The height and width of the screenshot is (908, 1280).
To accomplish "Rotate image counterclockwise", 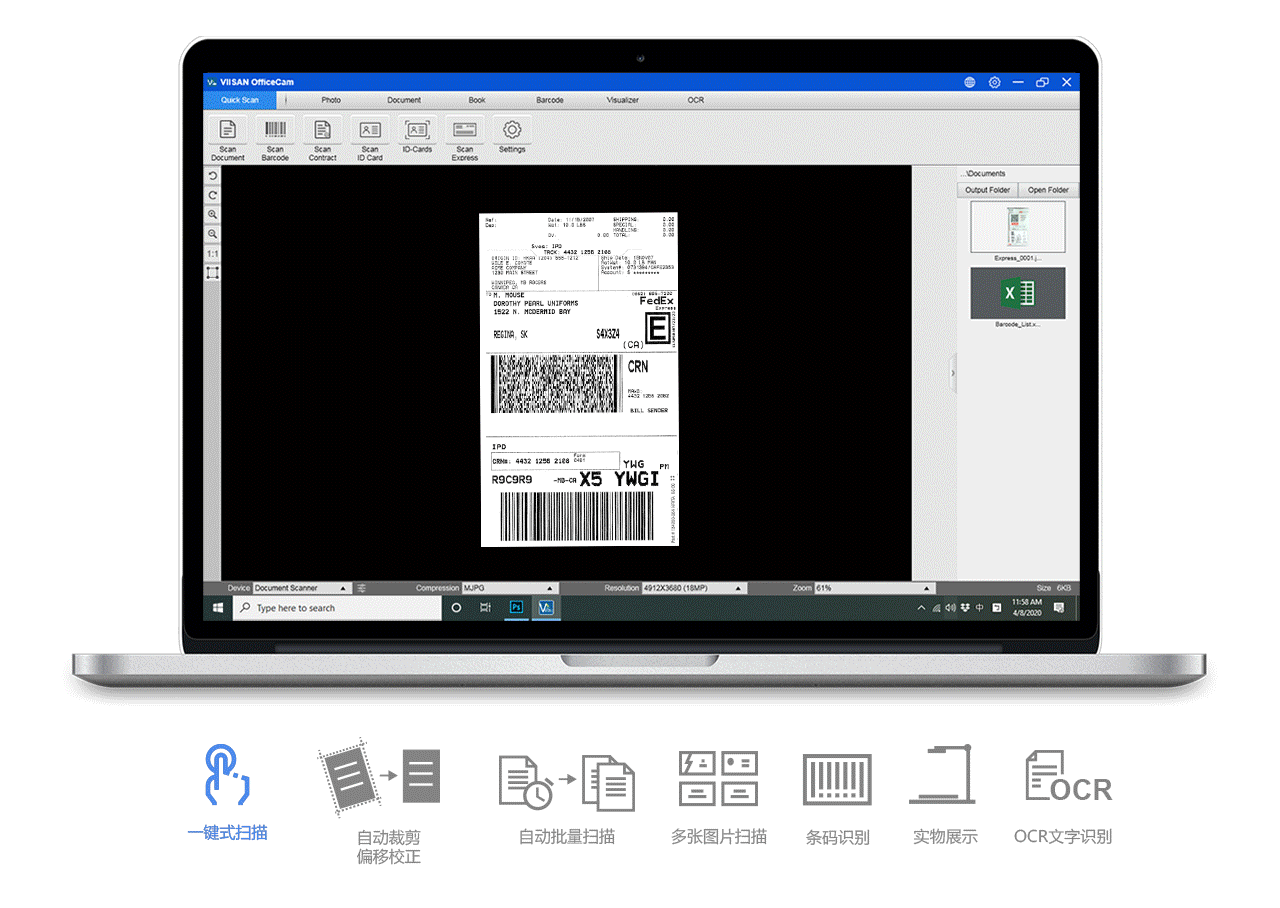I will tap(213, 176).
